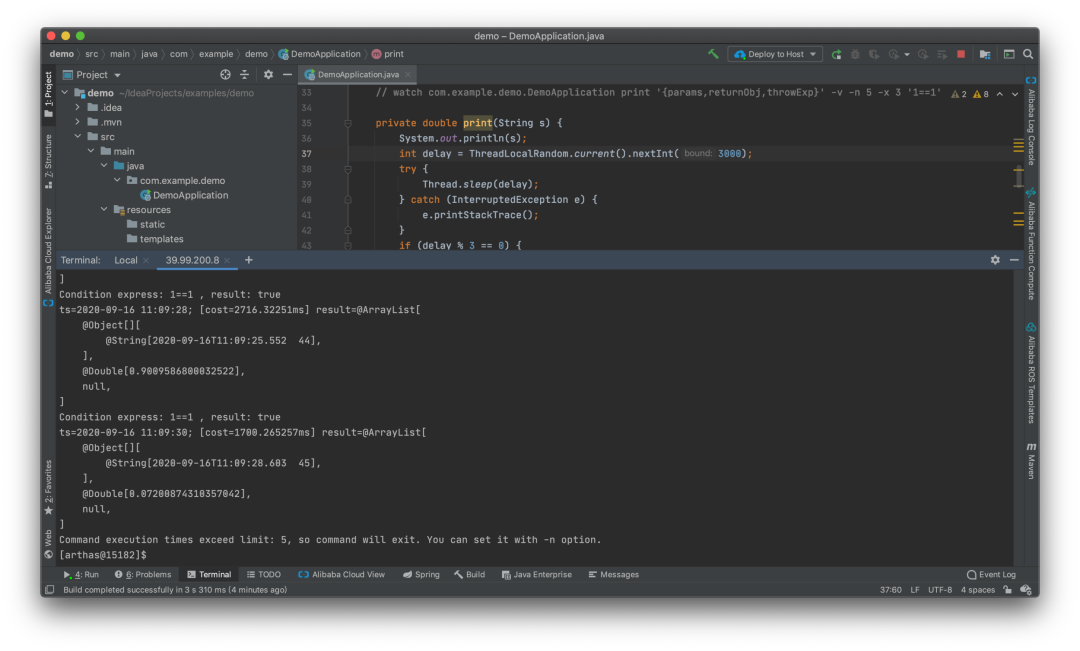Collapse the resources folder node

[104, 210]
